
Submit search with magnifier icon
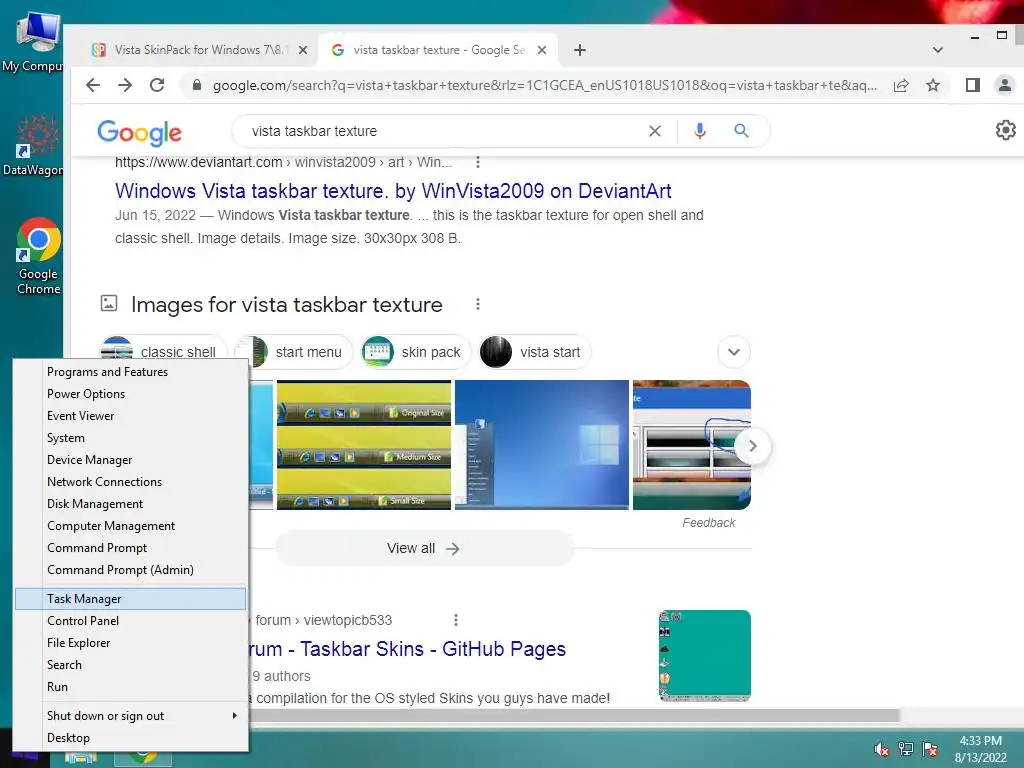pyautogui.click(x=741, y=131)
